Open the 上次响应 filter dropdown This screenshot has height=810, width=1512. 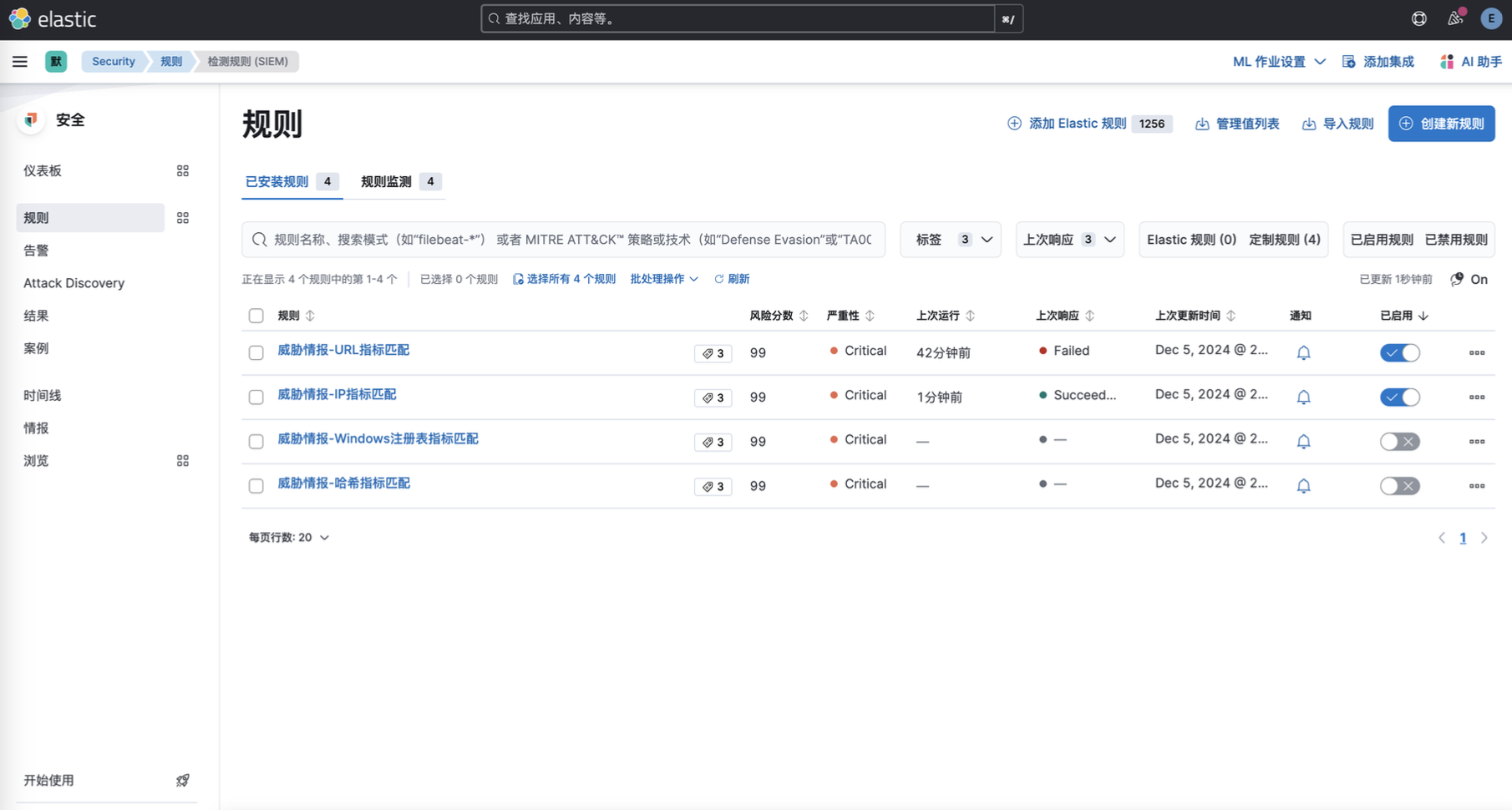pyautogui.click(x=1069, y=240)
